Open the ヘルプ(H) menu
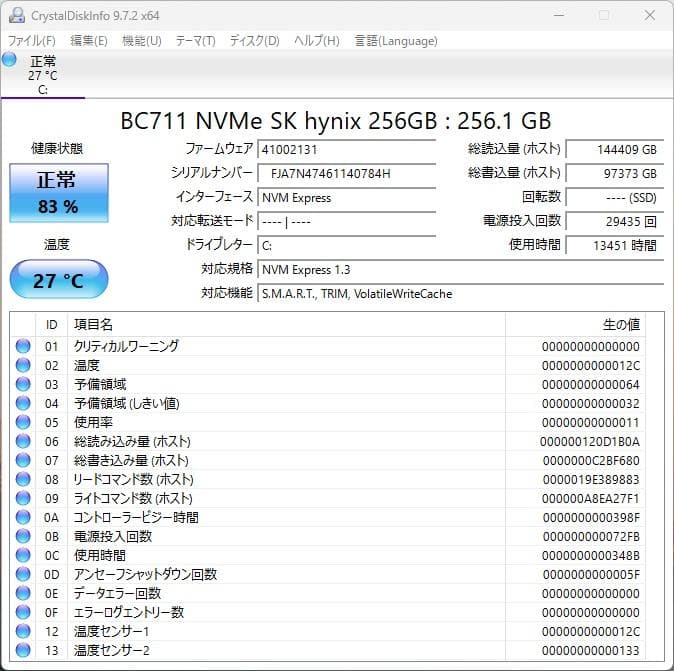Image resolution: width=674 pixels, height=671 pixels. (x=317, y=41)
